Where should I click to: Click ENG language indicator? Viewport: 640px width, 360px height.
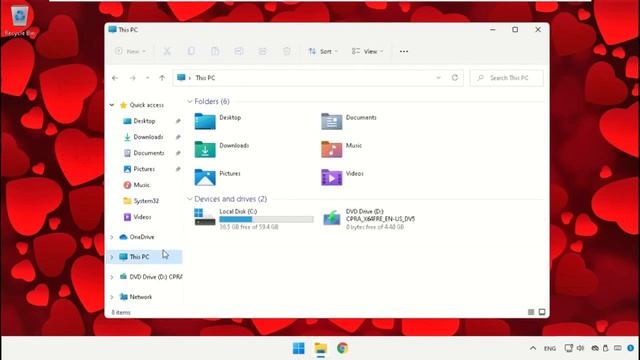point(550,349)
